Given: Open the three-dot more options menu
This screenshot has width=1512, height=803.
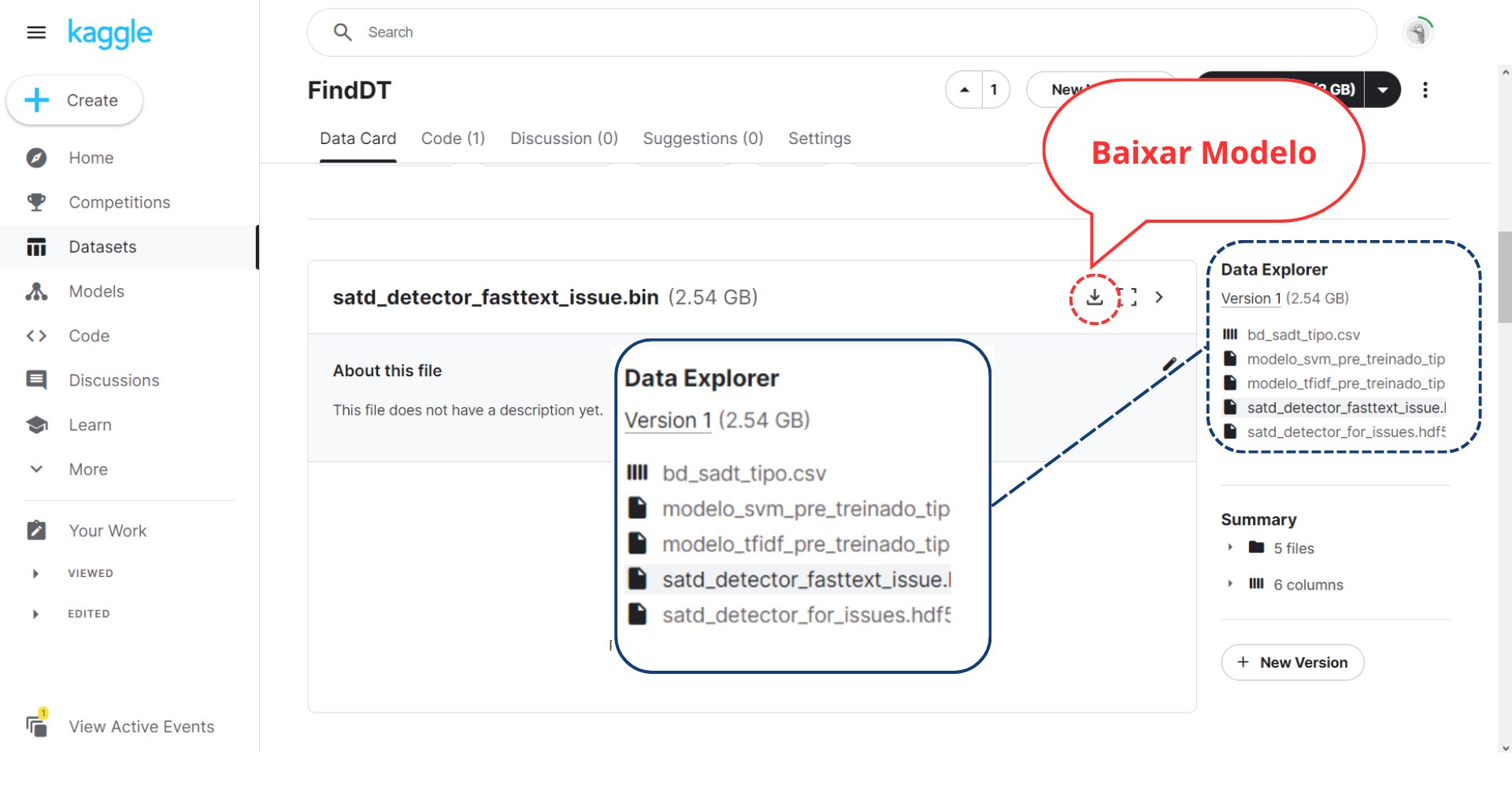Looking at the screenshot, I should [1425, 90].
